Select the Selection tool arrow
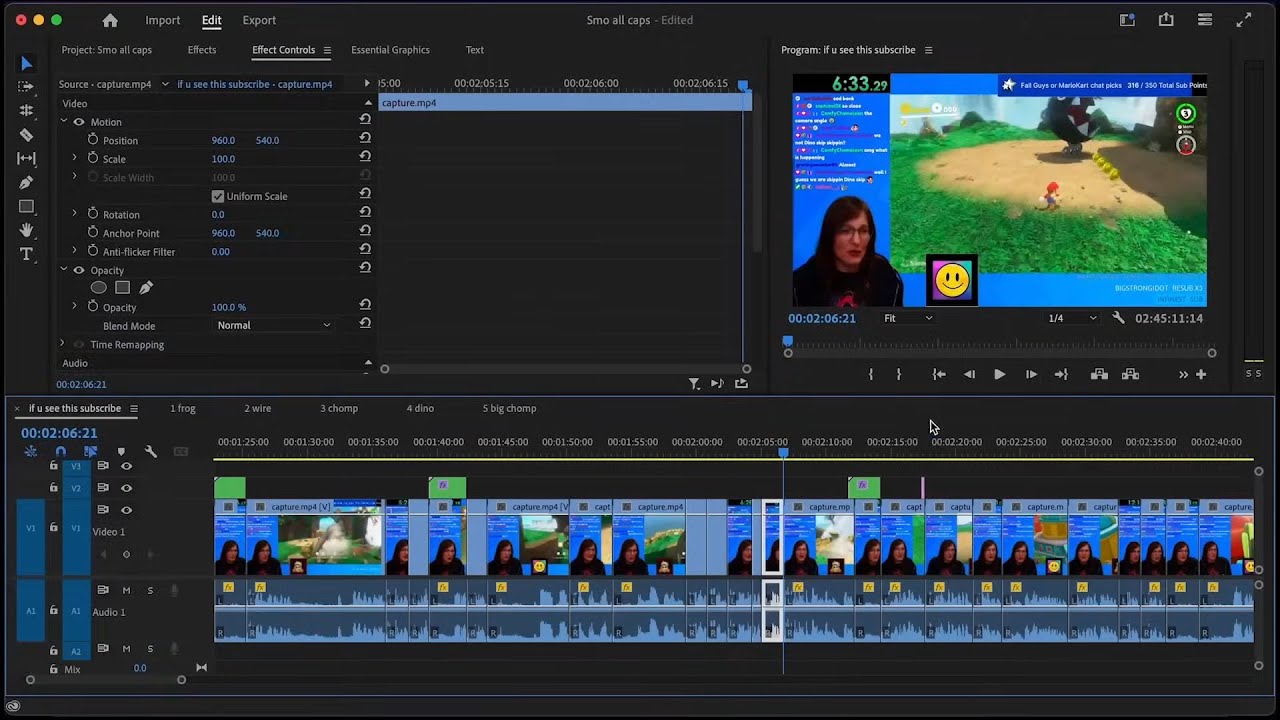The height and width of the screenshot is (720, 1280). [x=27, y=64]
